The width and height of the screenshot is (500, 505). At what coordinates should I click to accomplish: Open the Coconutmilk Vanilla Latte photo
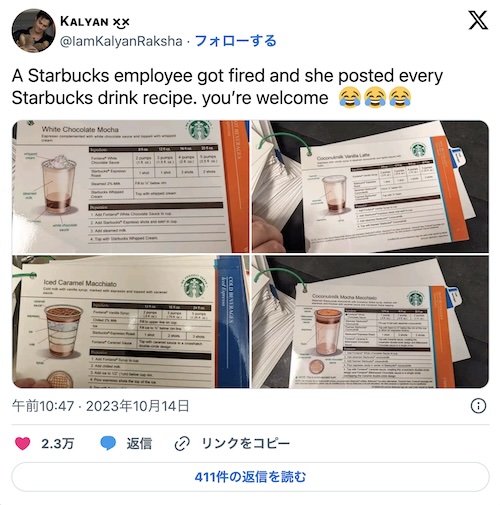tap(370, 186)
